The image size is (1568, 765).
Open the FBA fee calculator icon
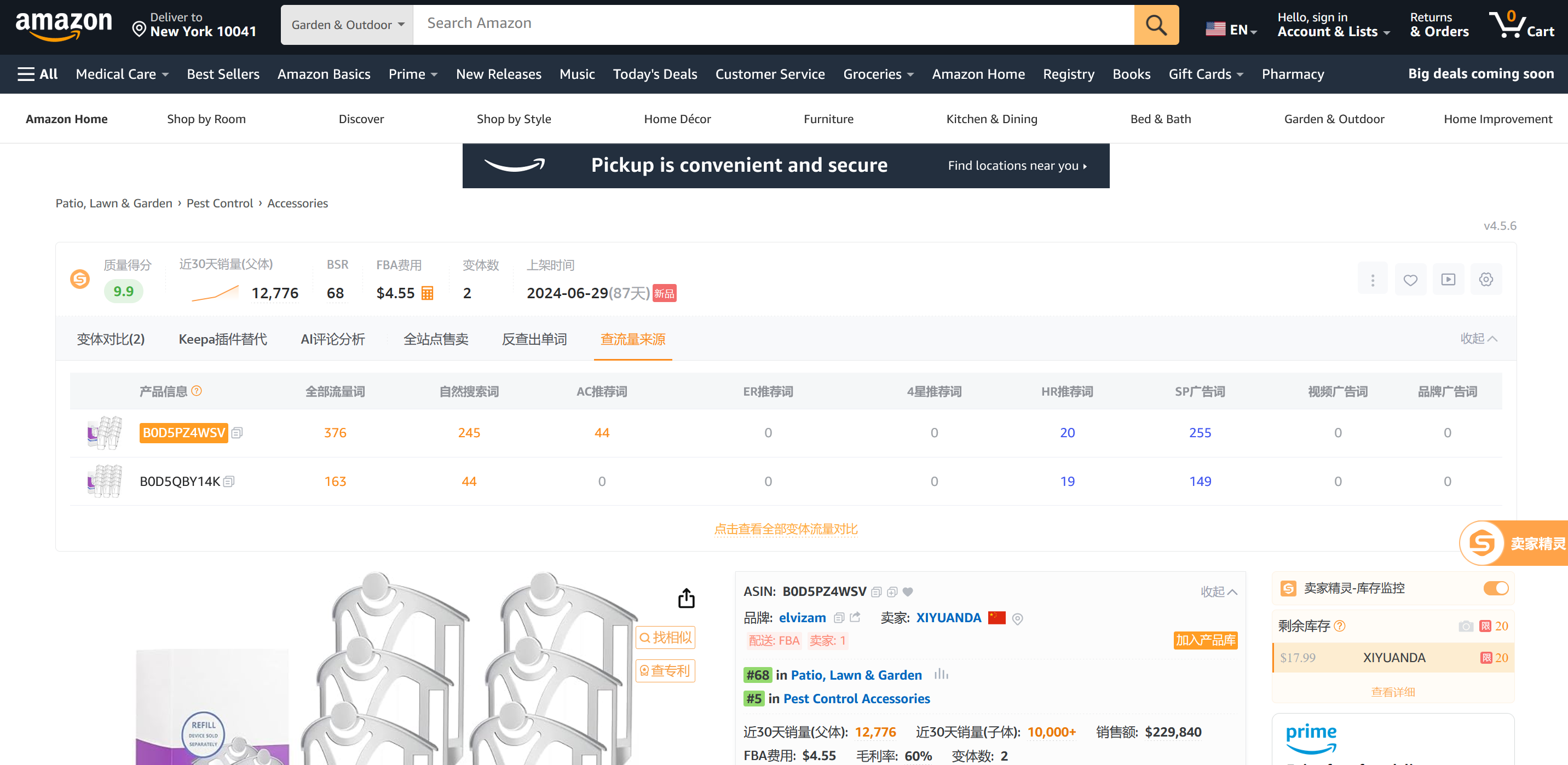click(427, 293)
